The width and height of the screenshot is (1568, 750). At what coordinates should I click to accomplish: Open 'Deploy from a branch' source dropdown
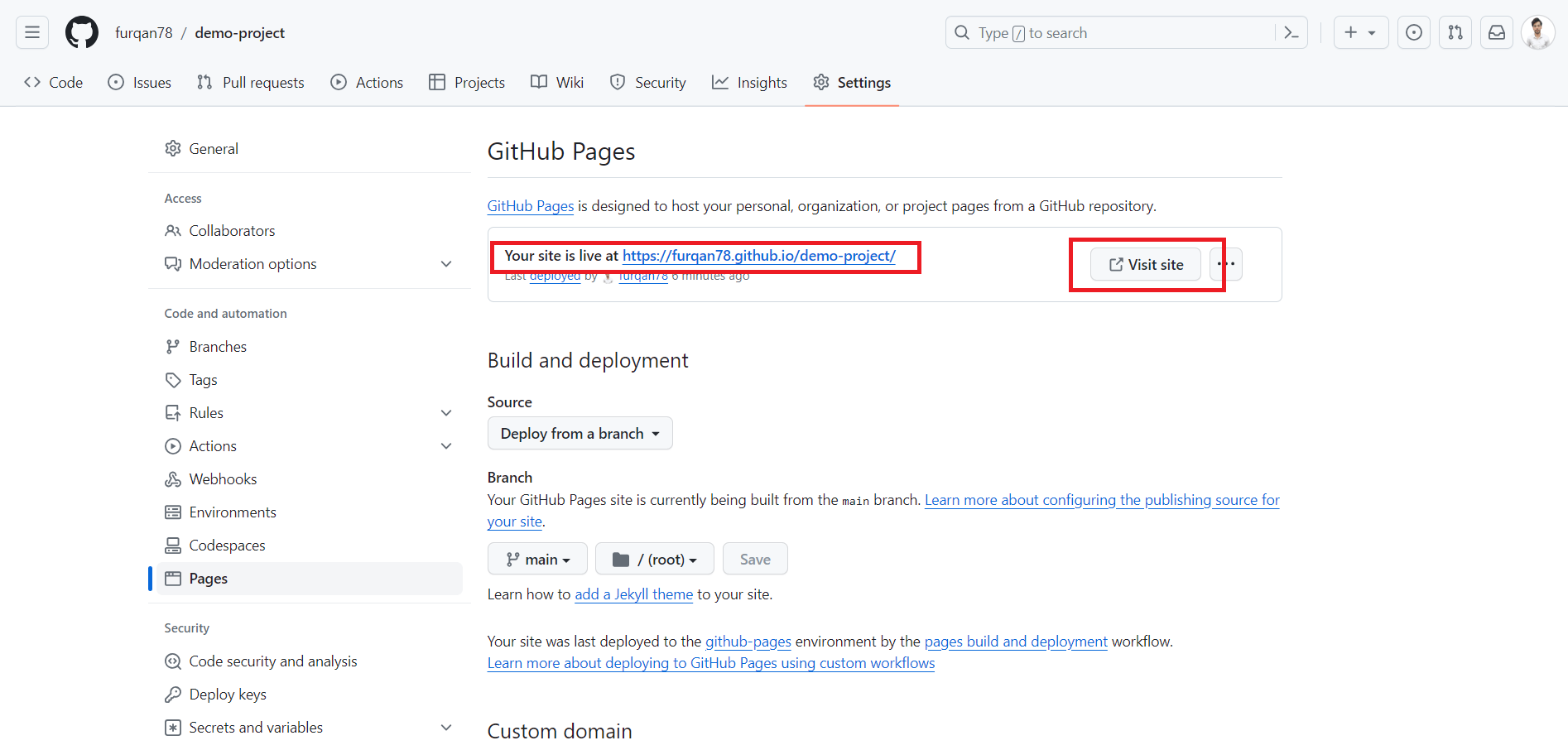[580, 433]
